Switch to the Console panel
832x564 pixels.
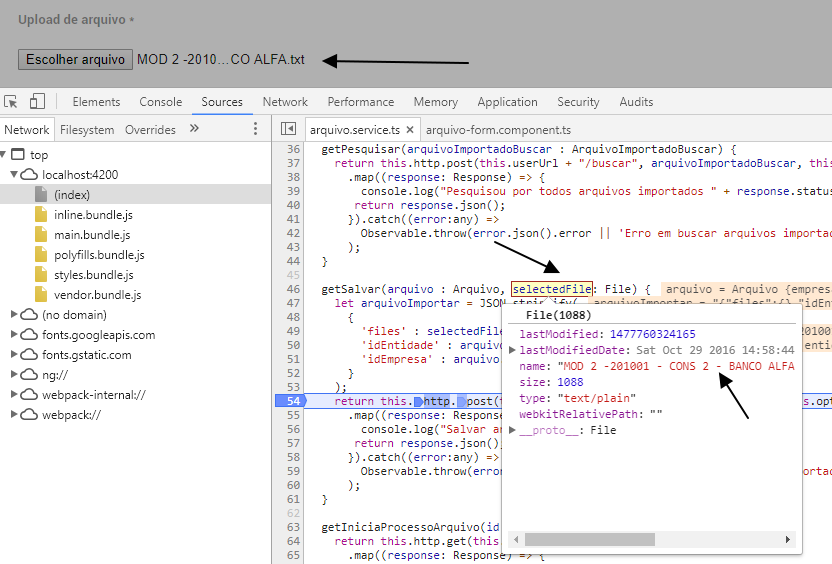coord(160,101)
